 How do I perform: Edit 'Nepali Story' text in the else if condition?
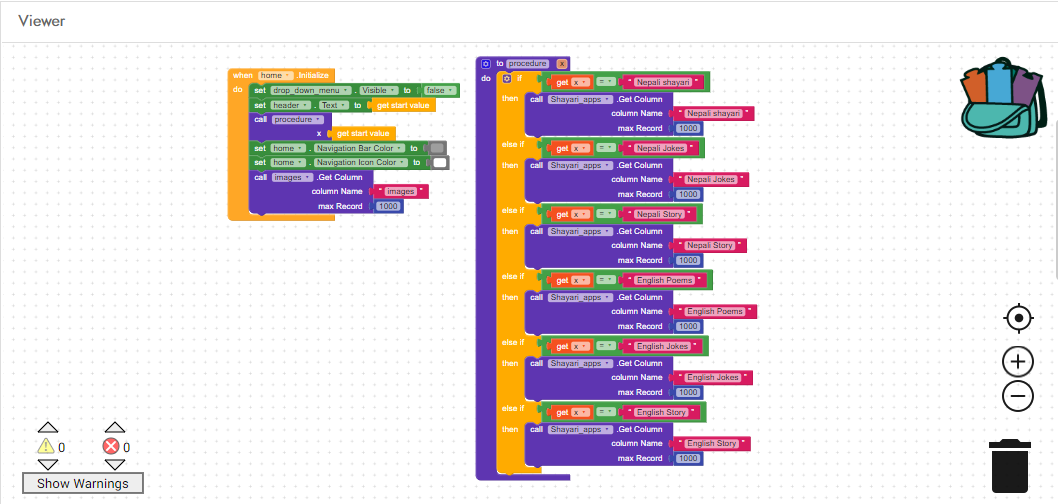660,214
